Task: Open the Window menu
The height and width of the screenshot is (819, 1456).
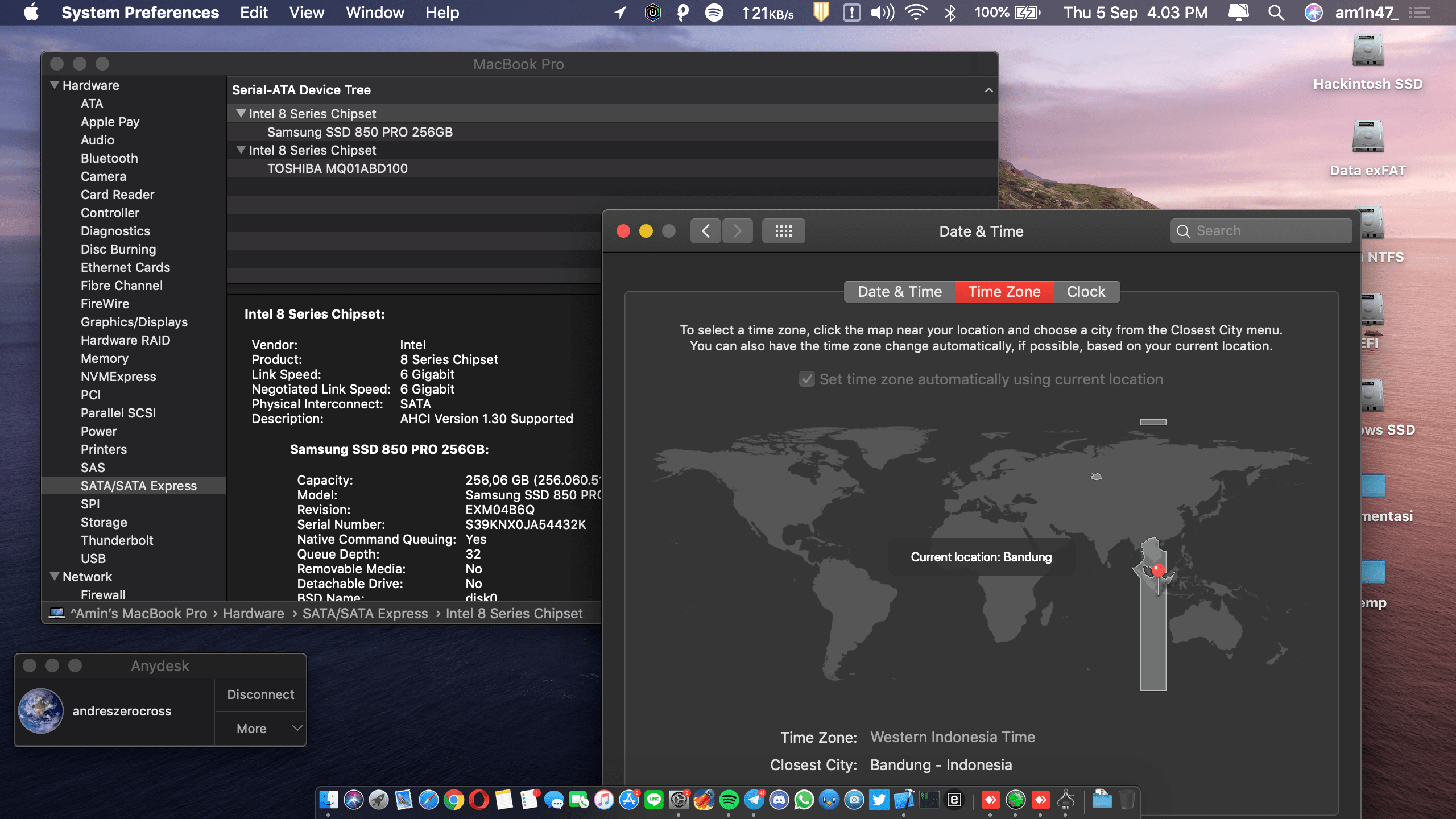Action: click(x=375, y=13)
